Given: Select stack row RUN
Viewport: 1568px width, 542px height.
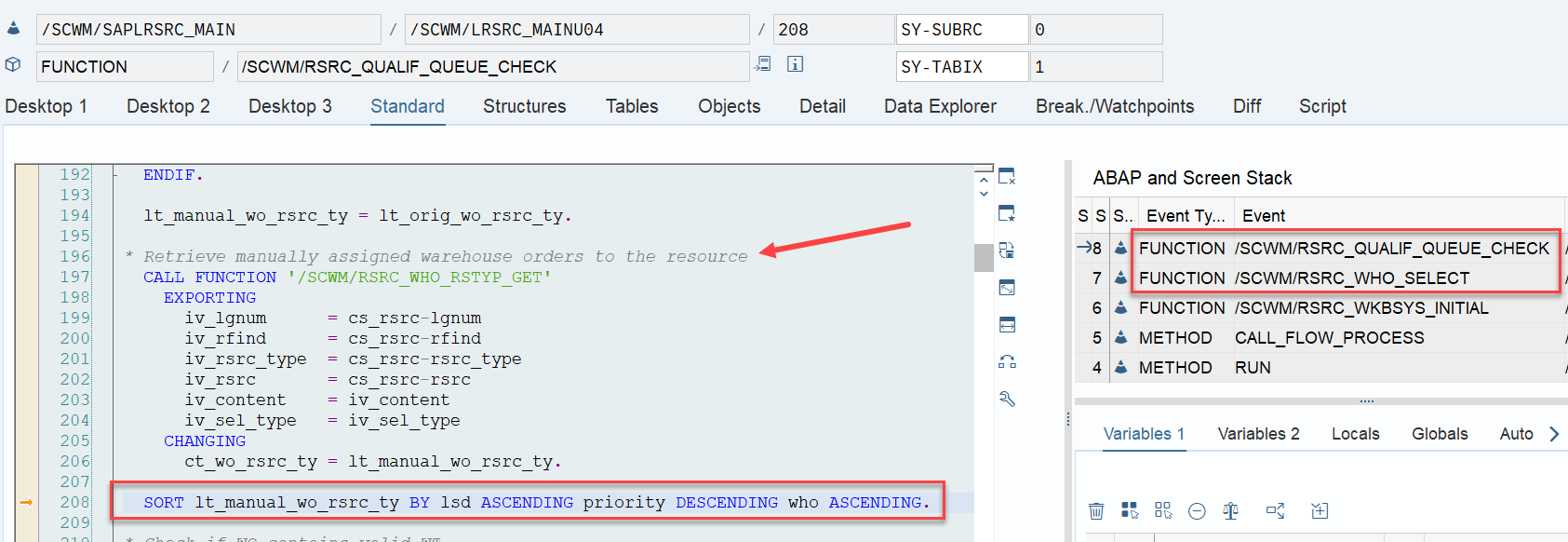Looking at the screenshot, I should tap(1320, 368).
